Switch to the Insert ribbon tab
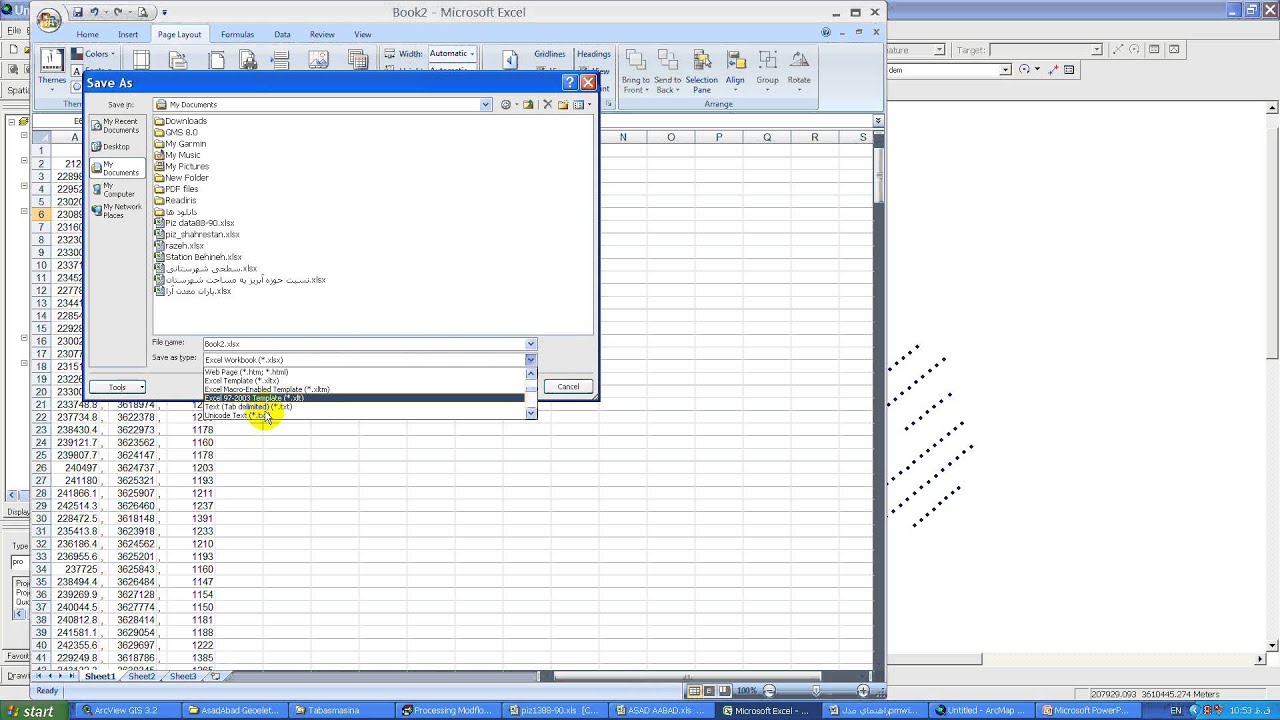Image resolution: width=1280 pixels, height=720 pixels. tap(128, 34)
